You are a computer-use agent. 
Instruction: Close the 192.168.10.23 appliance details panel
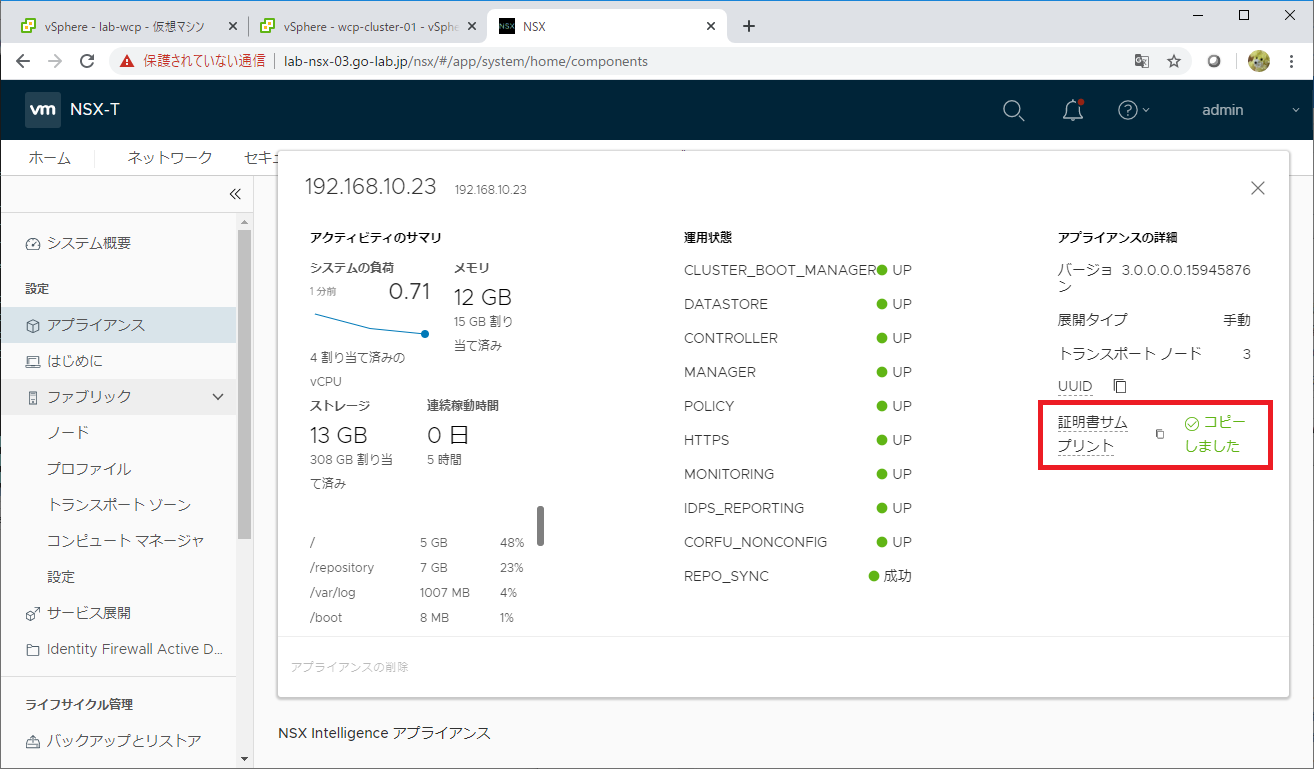[1258, 188]
